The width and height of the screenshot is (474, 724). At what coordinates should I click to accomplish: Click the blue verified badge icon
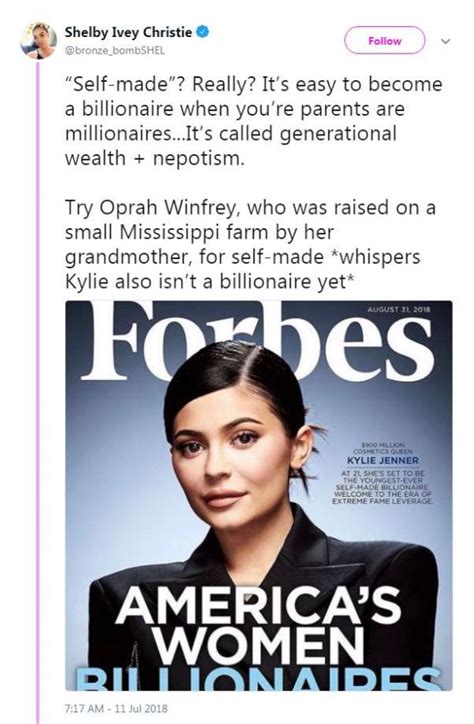[x=203, y=32]
